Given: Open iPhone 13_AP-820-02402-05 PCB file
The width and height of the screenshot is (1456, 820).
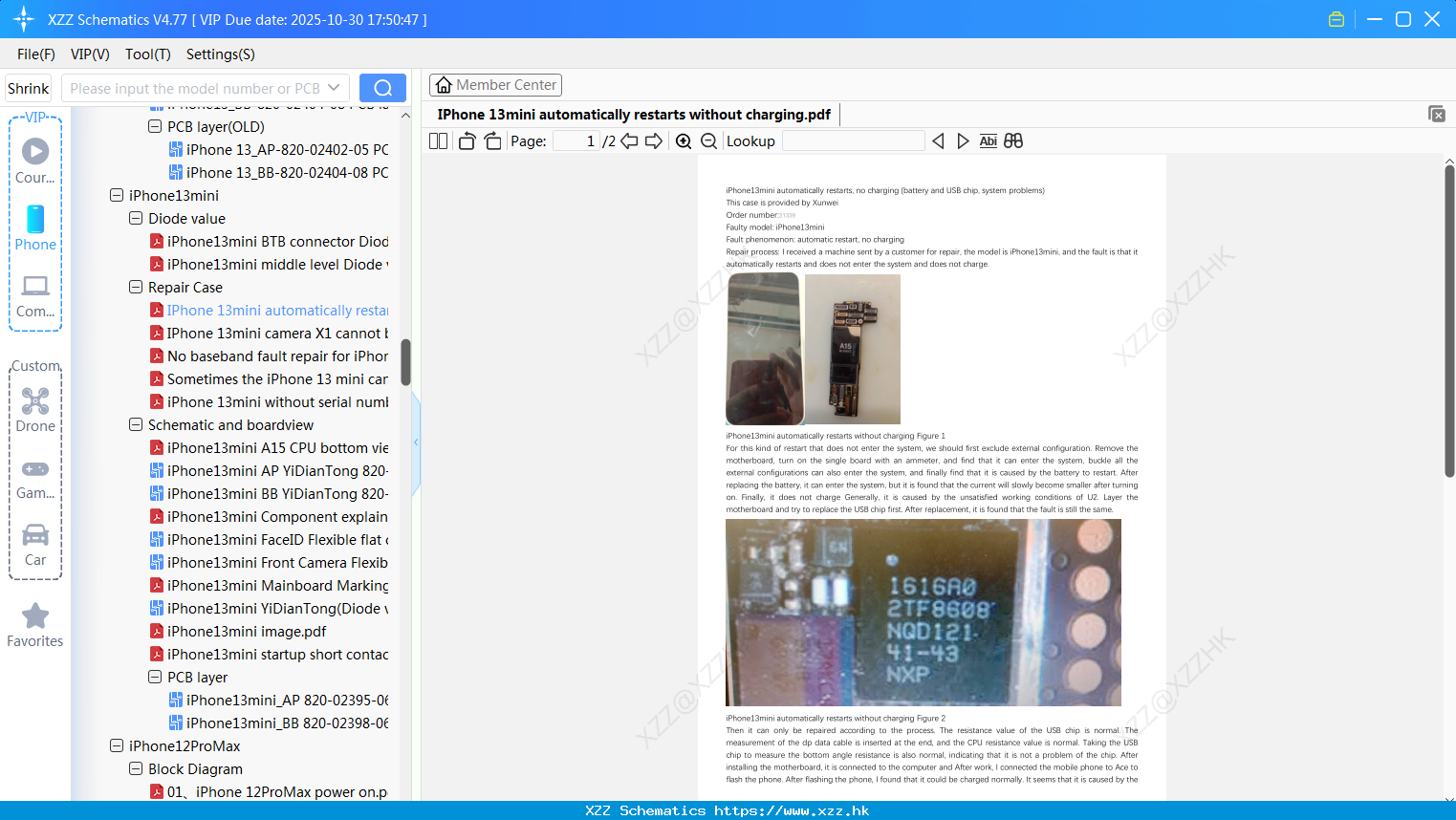Looking at the screenshot, I should [x=278, y=149].
